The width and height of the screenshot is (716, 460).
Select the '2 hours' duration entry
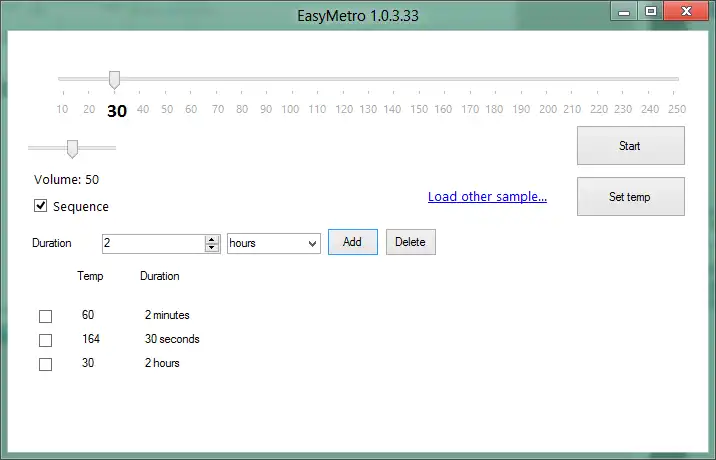162,363
